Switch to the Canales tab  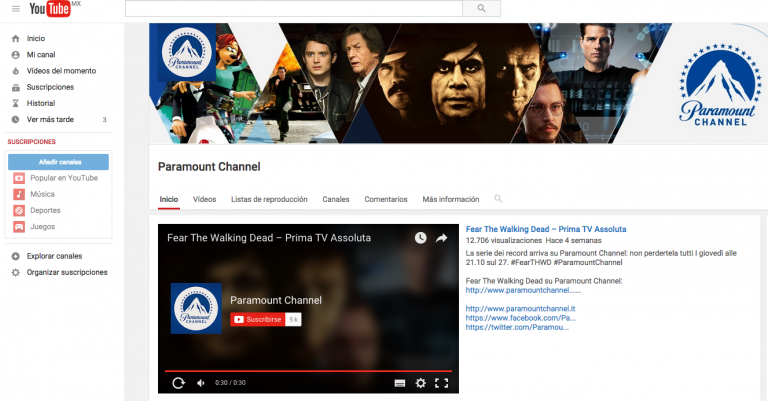(x=336, y=199)
